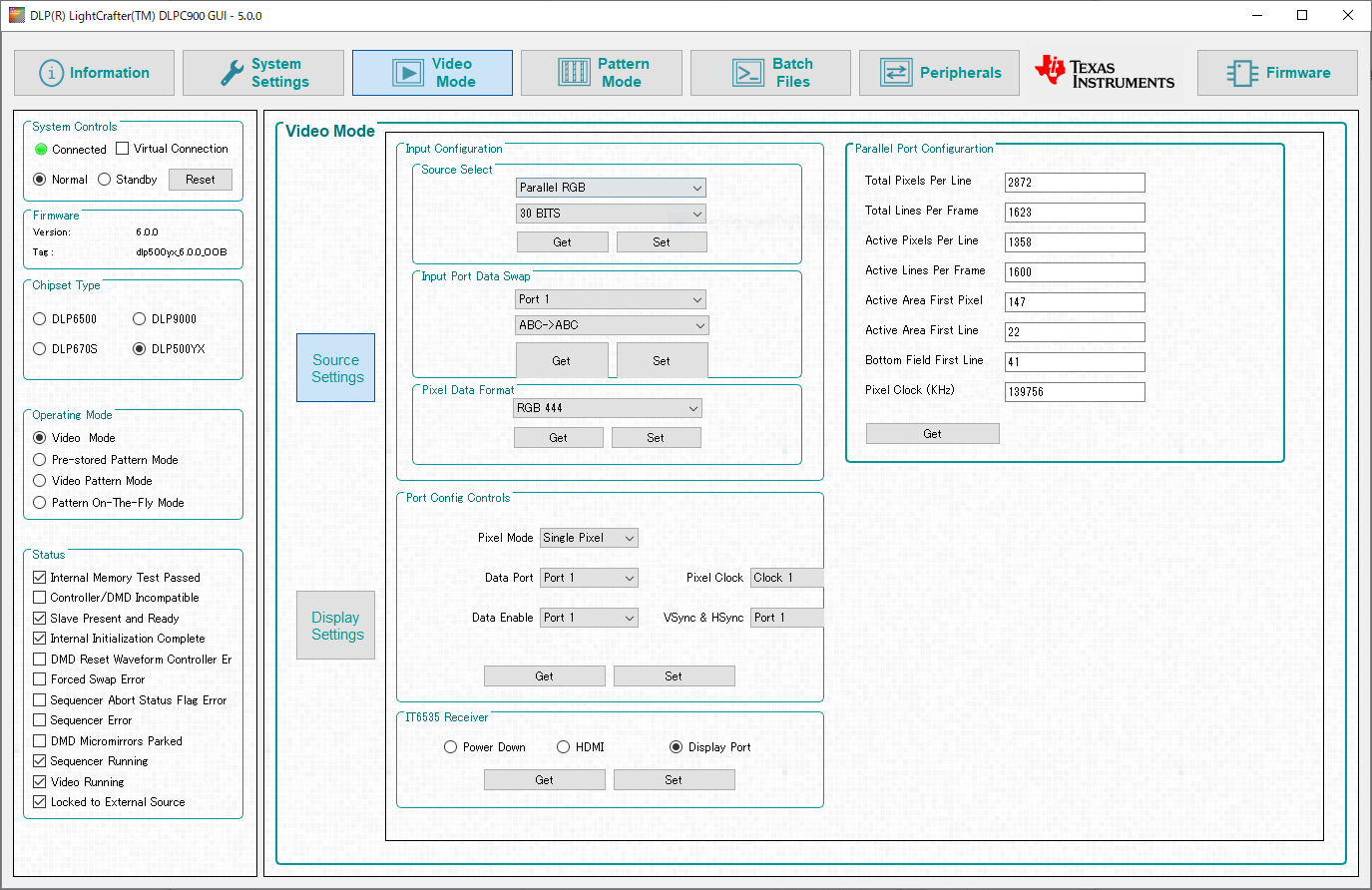Image resolution: width=1372 pixels, height=890 pixels.
Task: Click the Active Pixels Per Line field
Action: pyautogui.click(x=1075, y=242)
